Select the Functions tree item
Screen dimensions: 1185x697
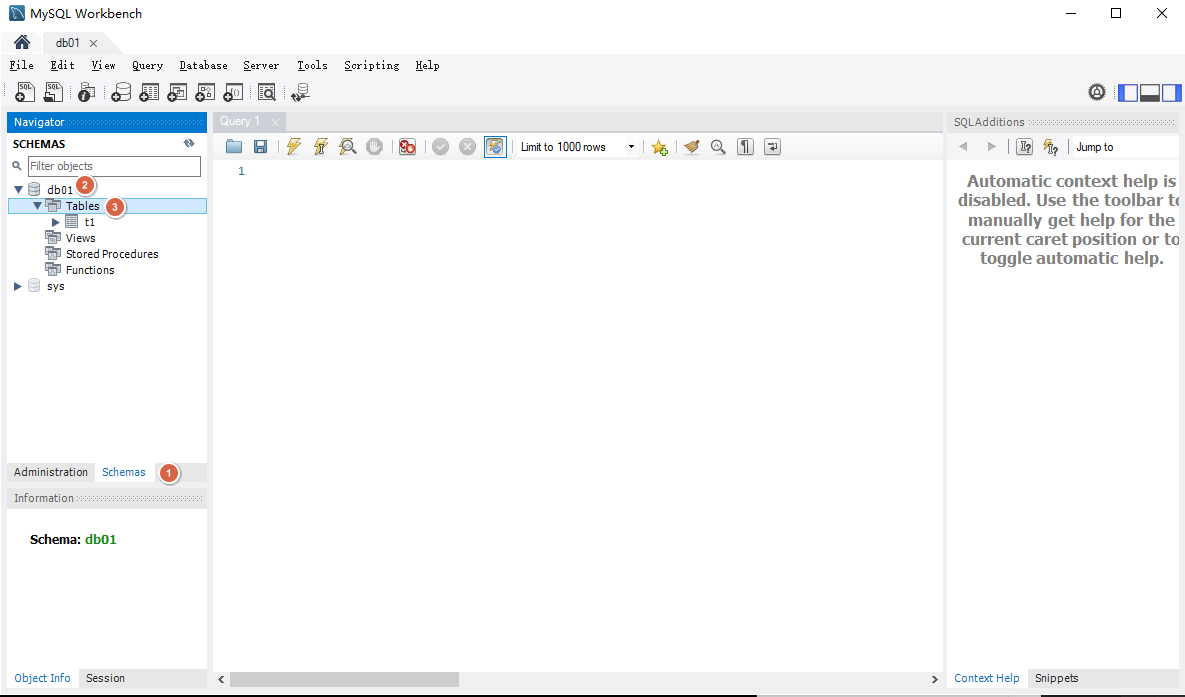[x=90, y=270]
